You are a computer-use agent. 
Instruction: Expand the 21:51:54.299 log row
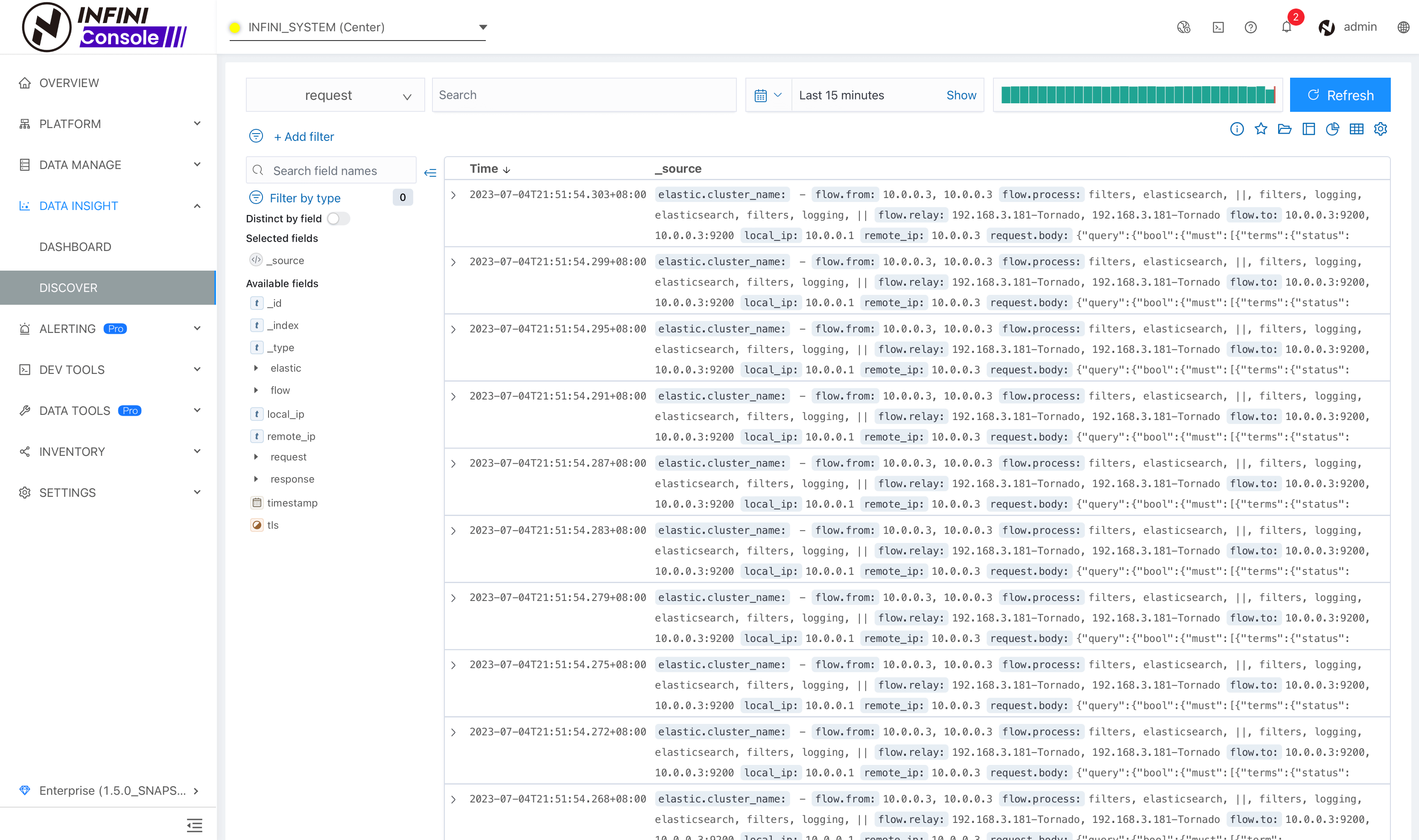click(x=453, y=262)
